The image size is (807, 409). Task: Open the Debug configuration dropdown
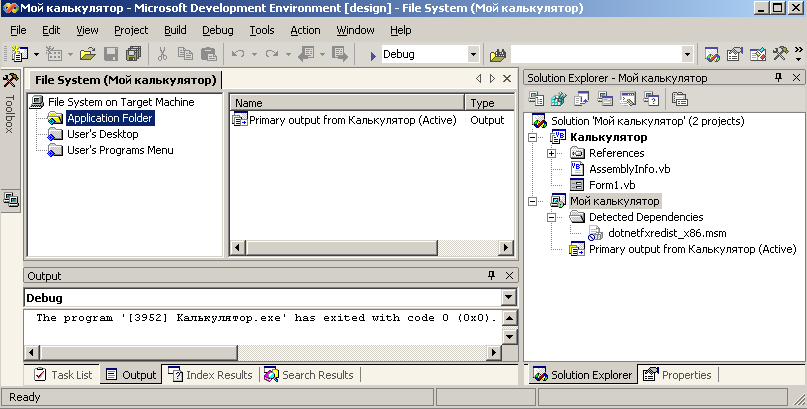coord(473,54)
